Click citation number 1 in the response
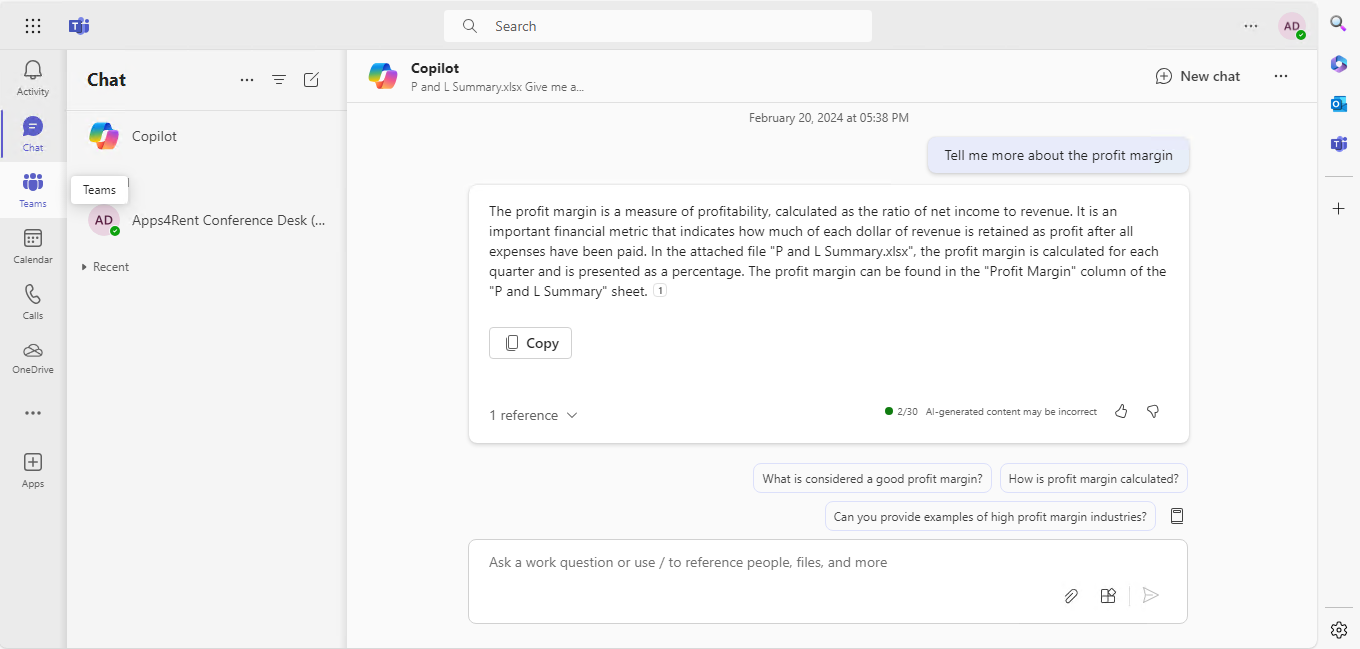This screenshot has width=1360, height=649. pyautogui.click(x=660, y=291)
